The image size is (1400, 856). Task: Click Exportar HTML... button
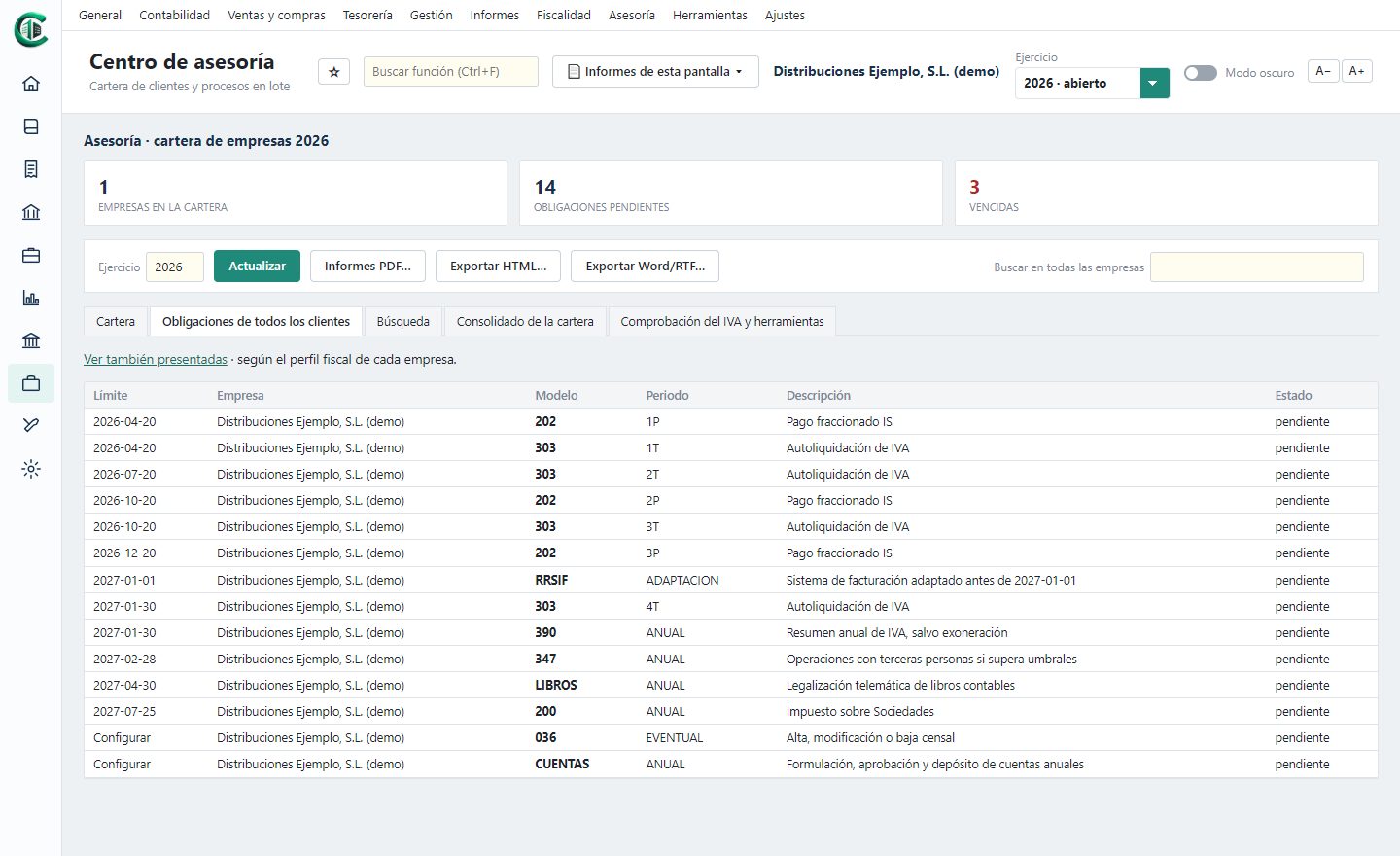498,267
